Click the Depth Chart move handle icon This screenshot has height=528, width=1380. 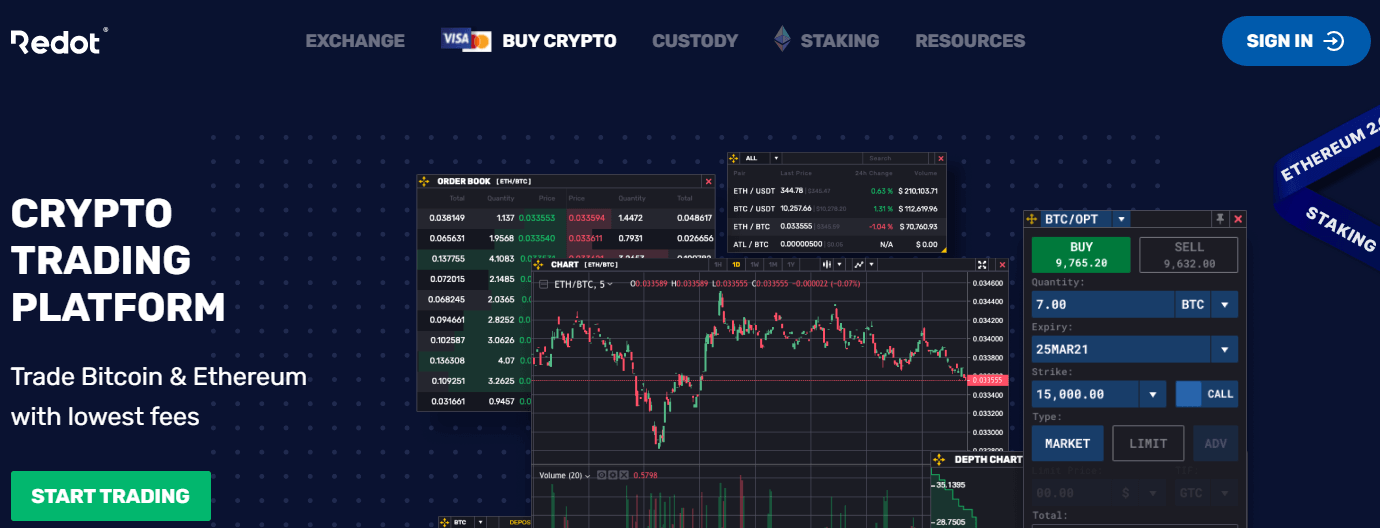pos(940,460)
